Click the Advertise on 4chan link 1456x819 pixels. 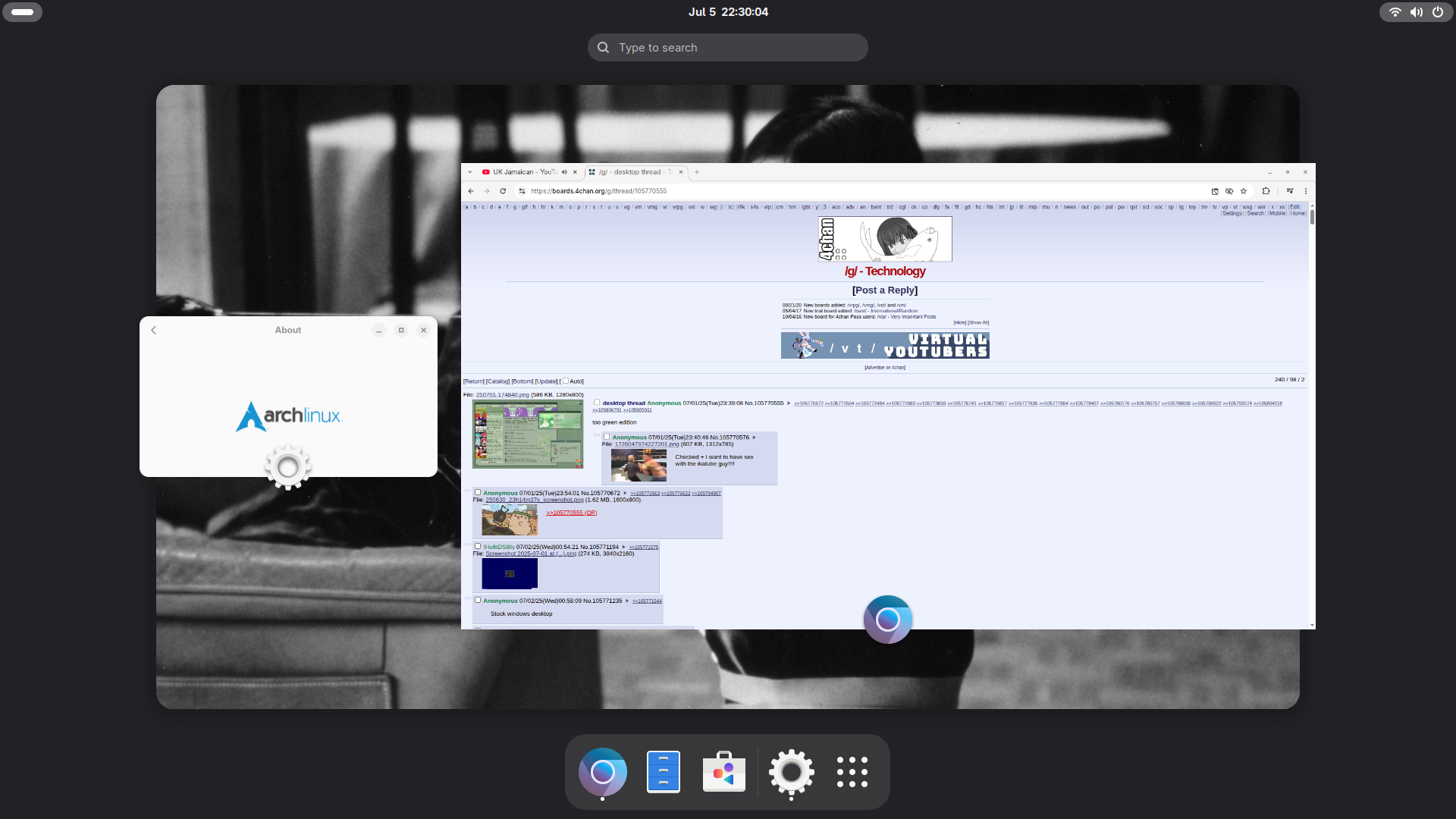point(885,368)
